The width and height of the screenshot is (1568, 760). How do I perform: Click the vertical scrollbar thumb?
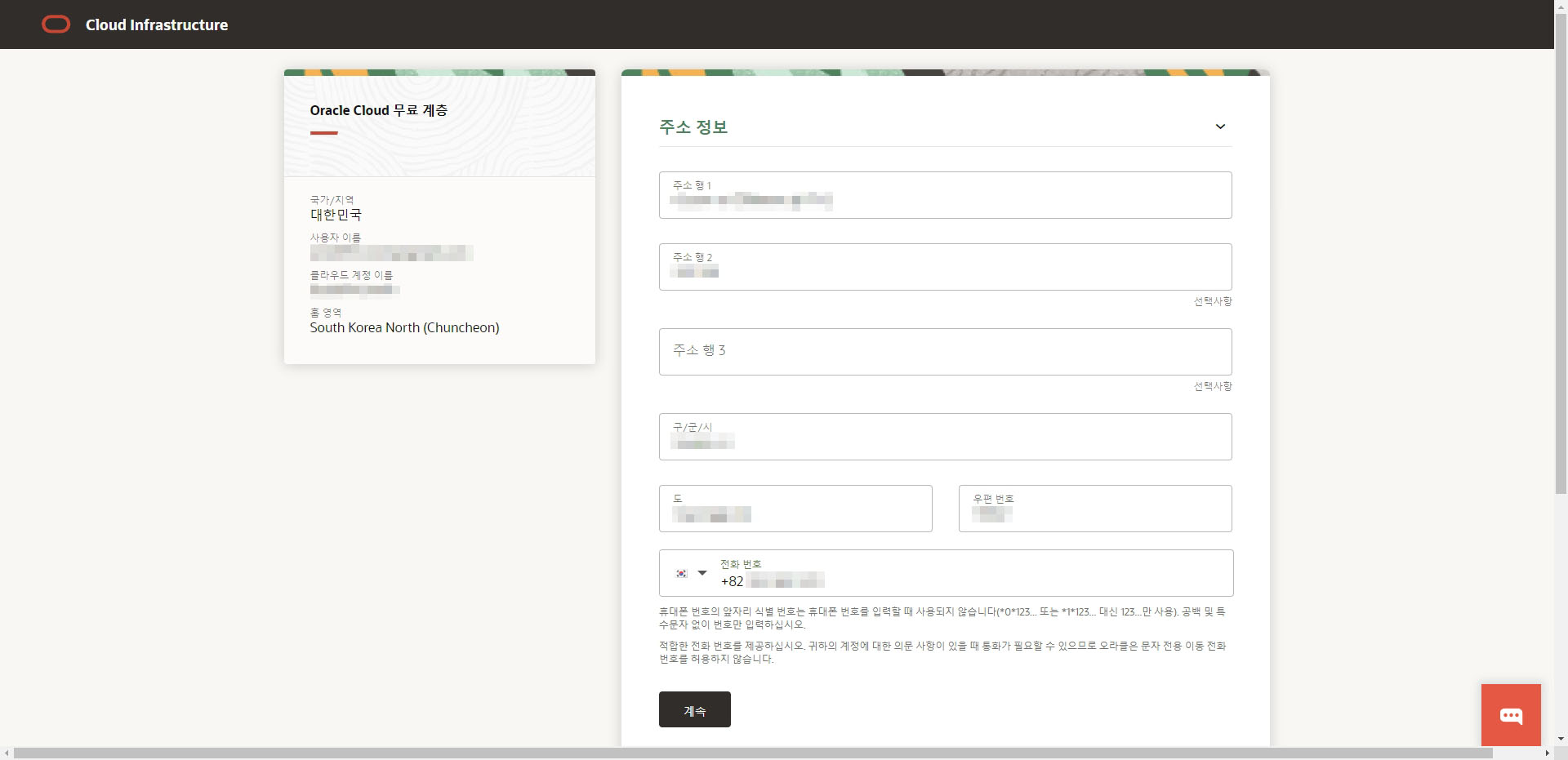(1561, 253)
